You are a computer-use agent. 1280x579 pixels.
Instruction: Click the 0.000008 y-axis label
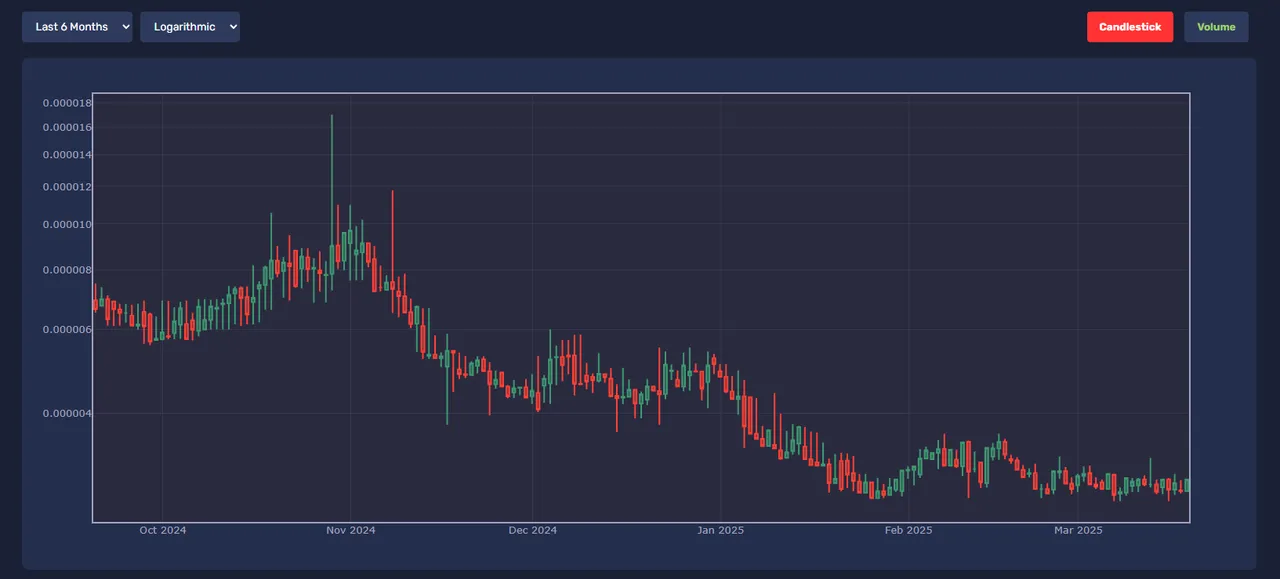tap(67, 270)
